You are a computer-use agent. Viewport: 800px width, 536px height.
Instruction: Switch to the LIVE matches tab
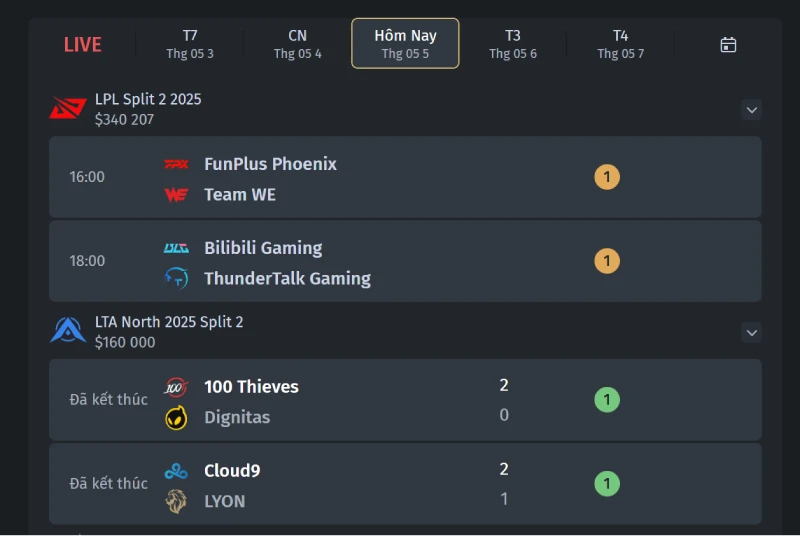click(82, 44)
